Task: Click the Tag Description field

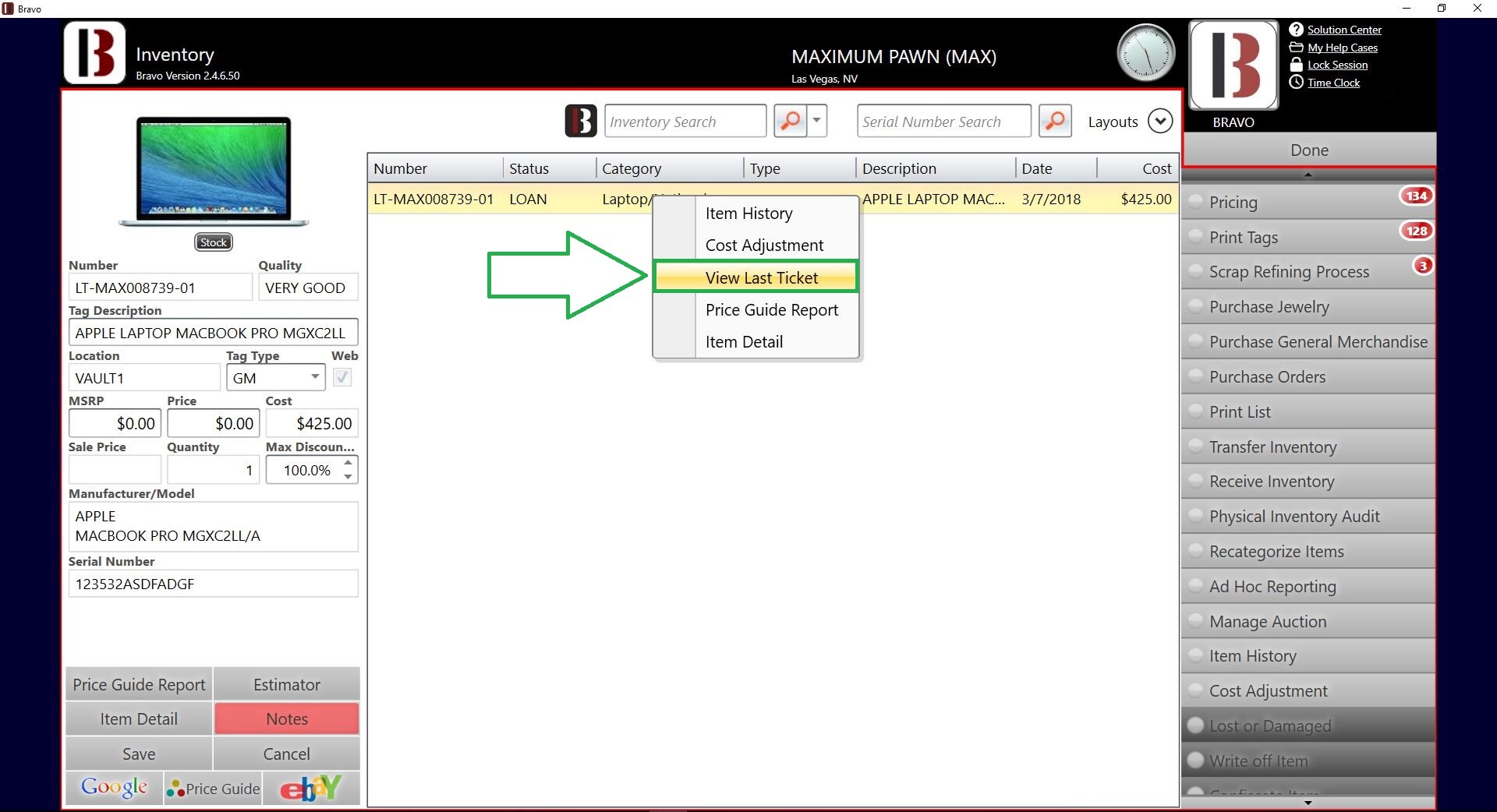Action: pos(213,333)
